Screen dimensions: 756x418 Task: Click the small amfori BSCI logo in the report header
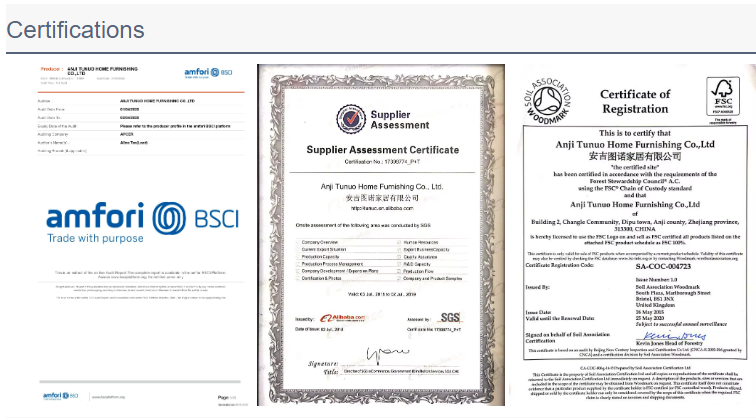pyautogui.click(x=208, y=73)
